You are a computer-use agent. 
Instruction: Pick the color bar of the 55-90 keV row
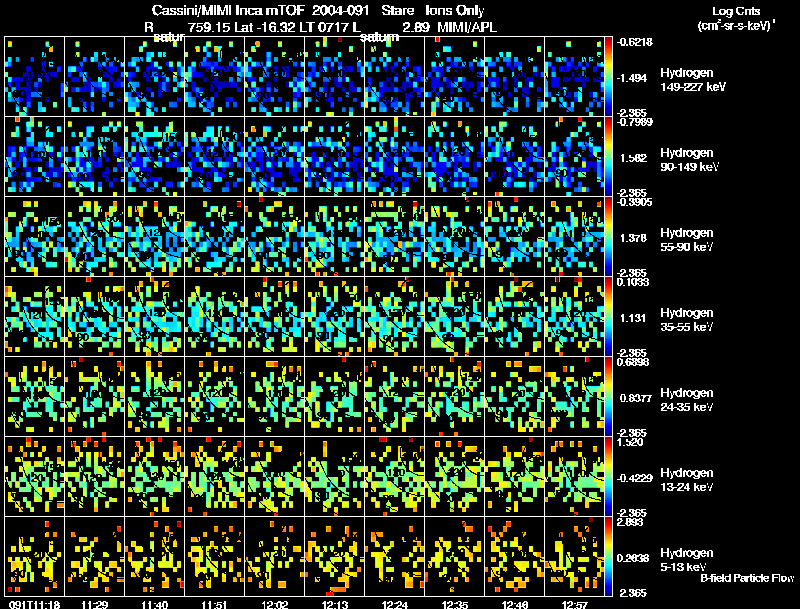tap(608, 237)
